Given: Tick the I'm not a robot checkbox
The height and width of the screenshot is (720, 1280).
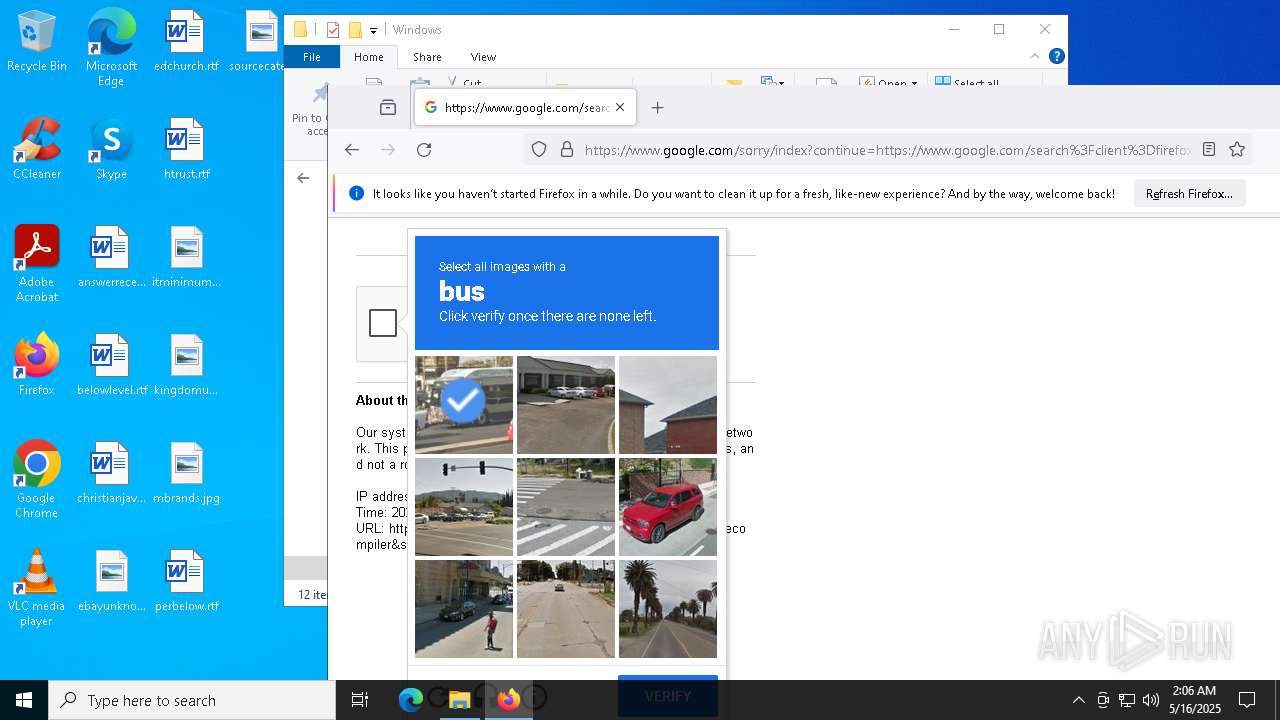Looking at the screenshot, I should 383,323.
